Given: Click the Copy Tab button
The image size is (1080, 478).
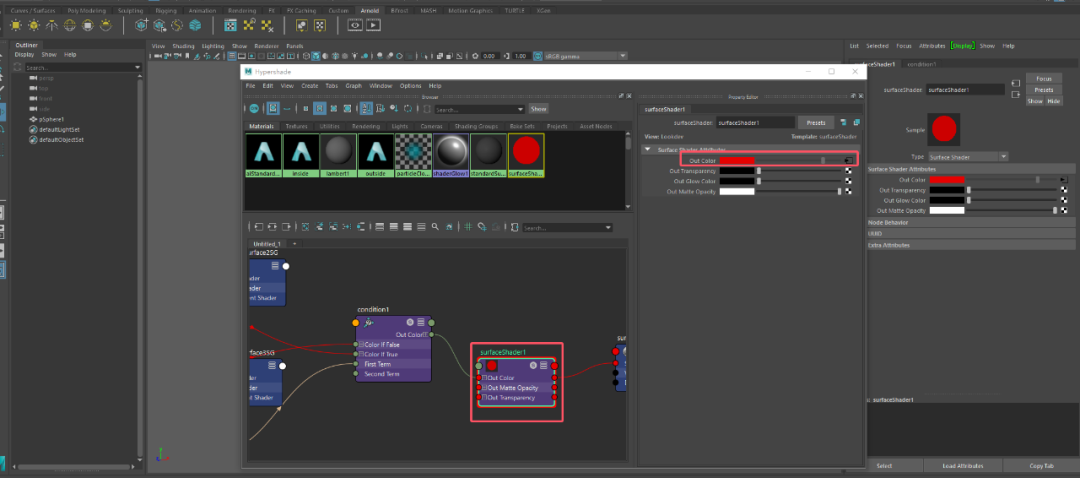Looking at the screenshot, I should 1040,466.
